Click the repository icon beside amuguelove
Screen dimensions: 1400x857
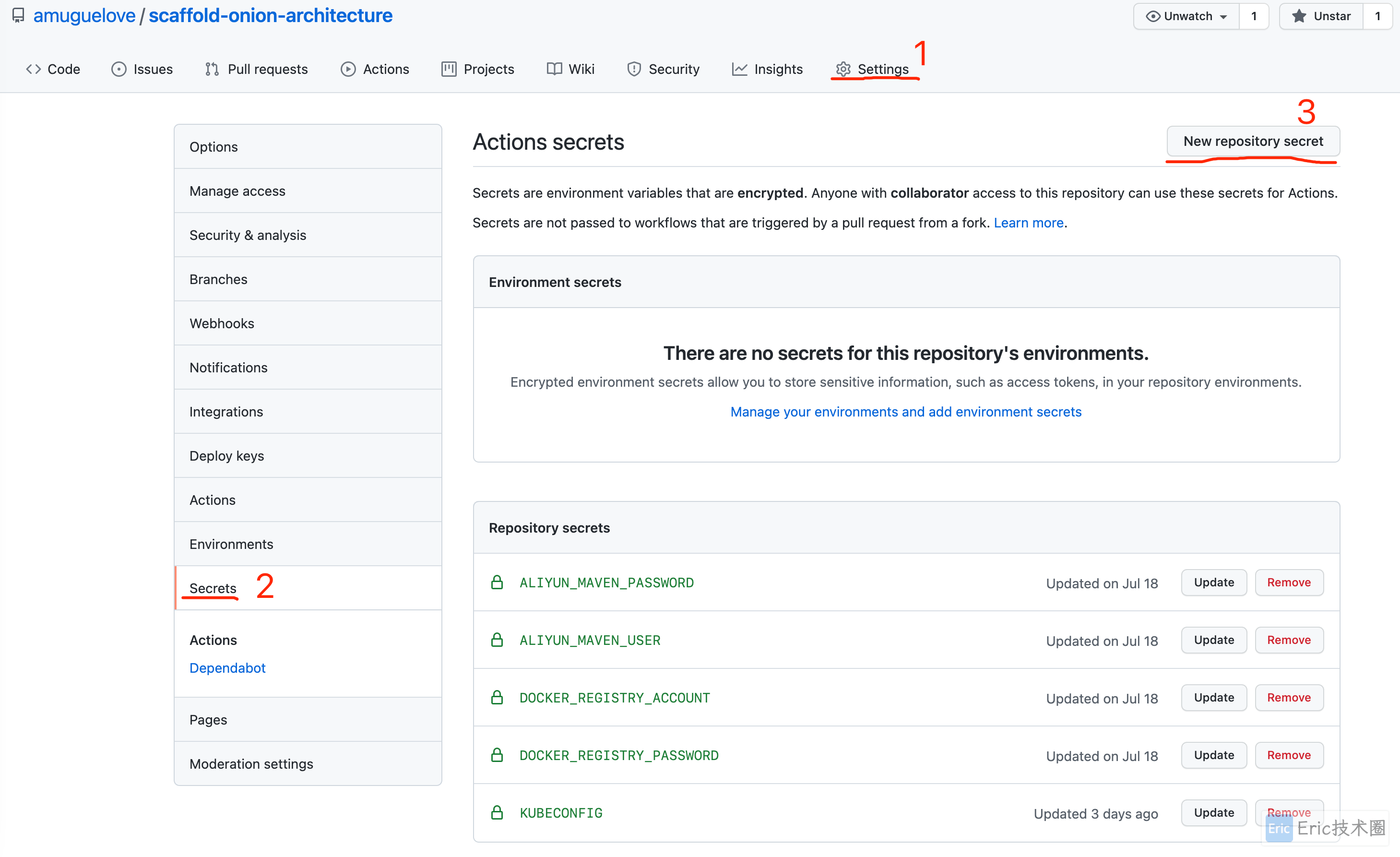[18, 15]
